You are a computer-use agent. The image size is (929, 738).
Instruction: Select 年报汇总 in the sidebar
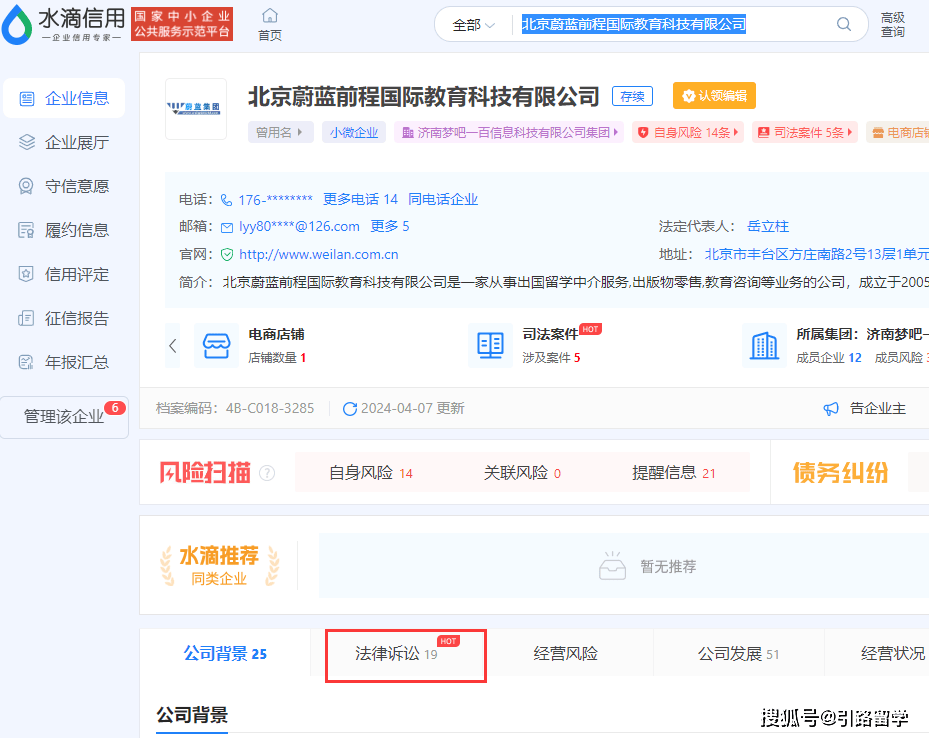(64, 362)
